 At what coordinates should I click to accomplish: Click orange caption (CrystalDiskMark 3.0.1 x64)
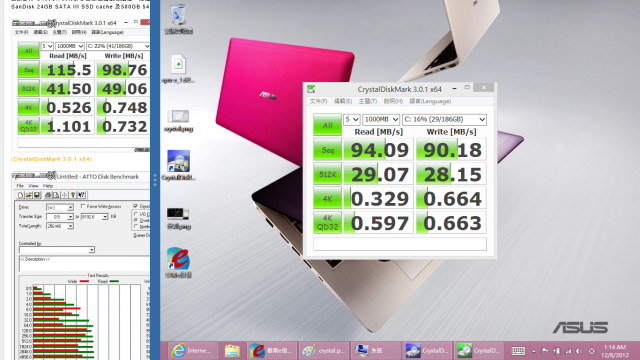pos(51,159)
